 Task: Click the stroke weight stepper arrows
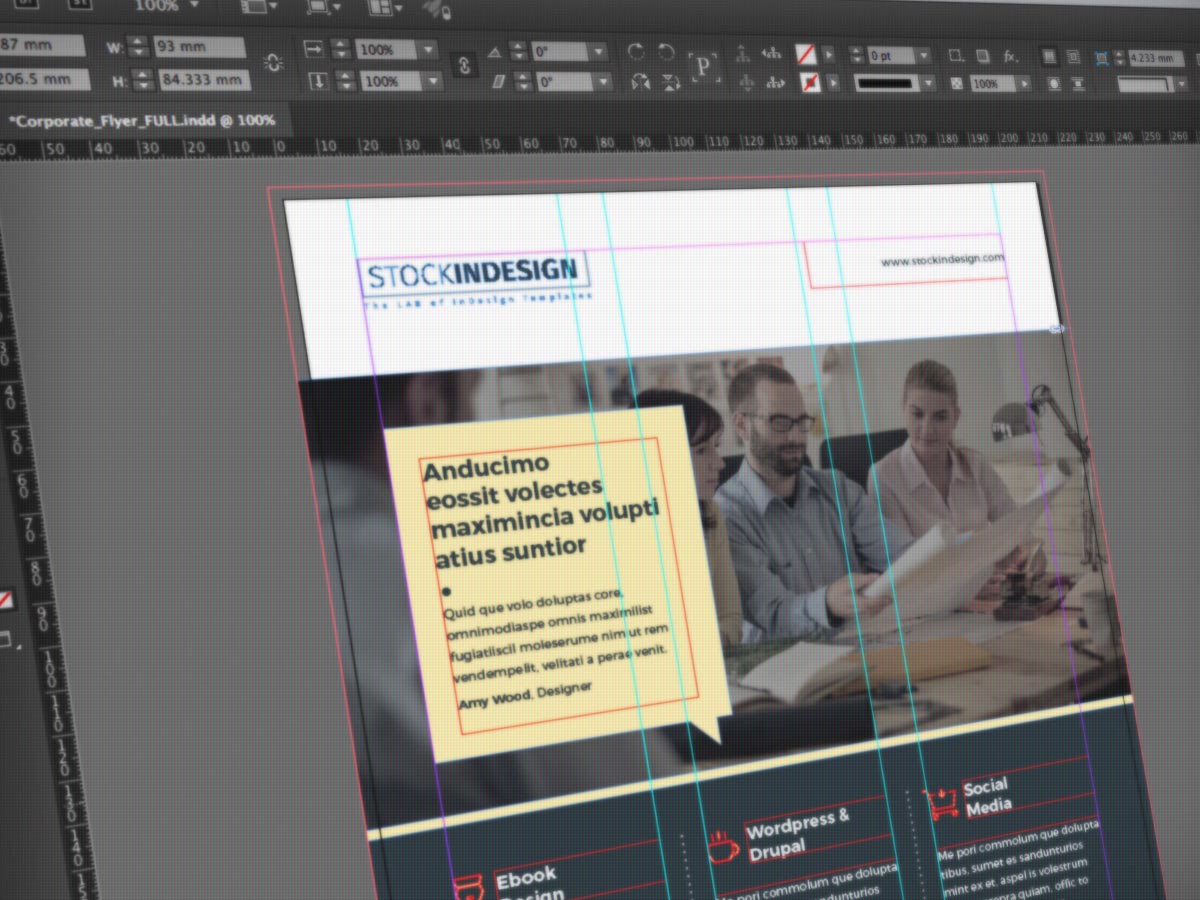(857, 54)
